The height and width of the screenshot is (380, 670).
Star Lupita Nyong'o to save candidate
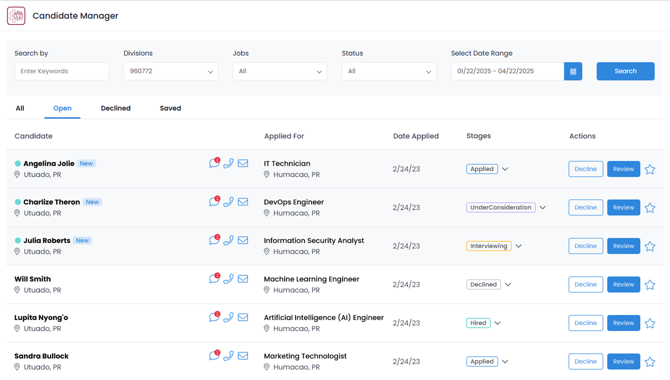coord(650,323)
